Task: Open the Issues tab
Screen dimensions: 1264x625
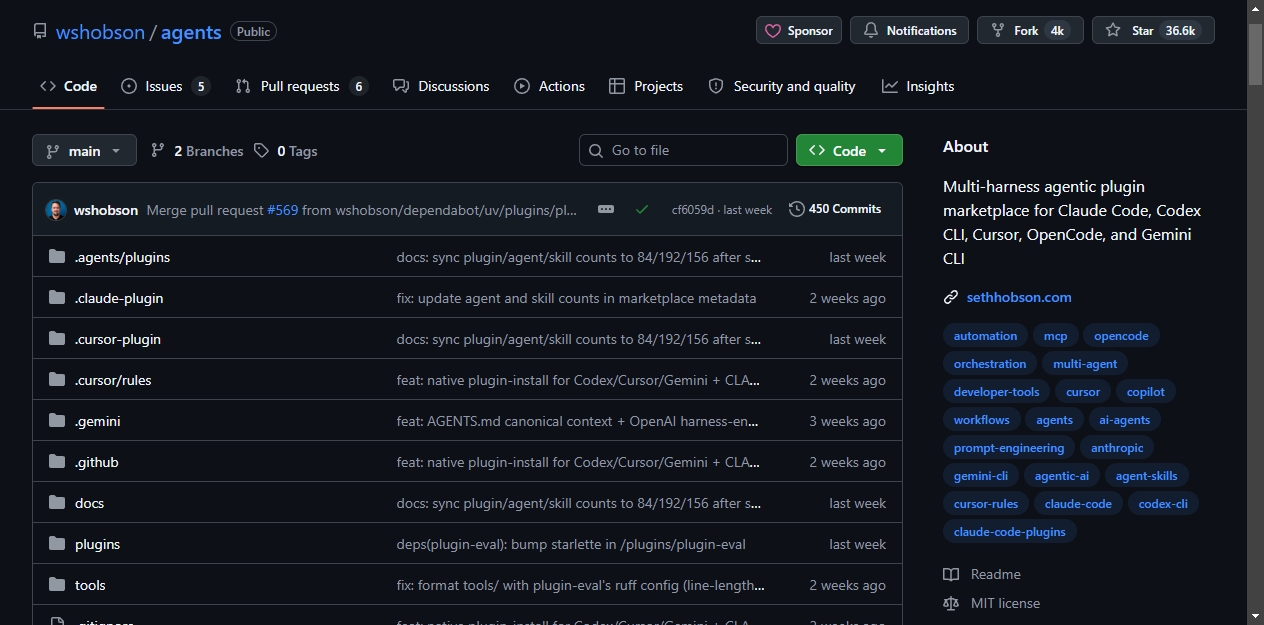Action: pos(165,86)
